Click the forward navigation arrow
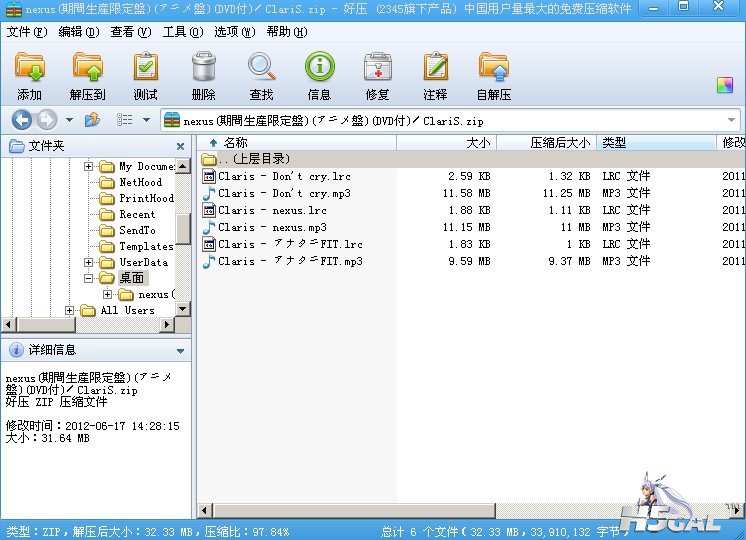The height and width of the screenshot is (540, 746). [47, 120]
